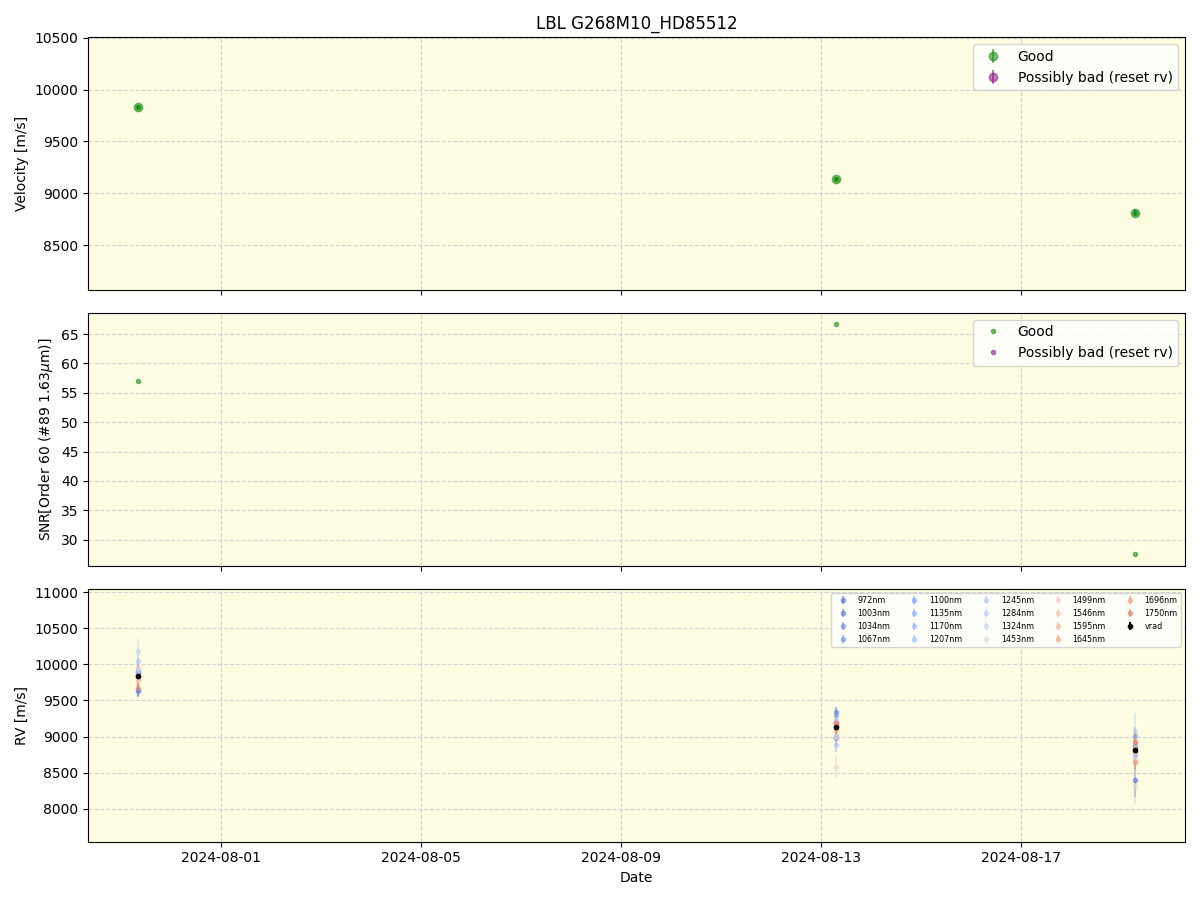This screenshot has height=900, width=1200.
Task: Click the SNR data point near 66
Action: click(836, 324)
